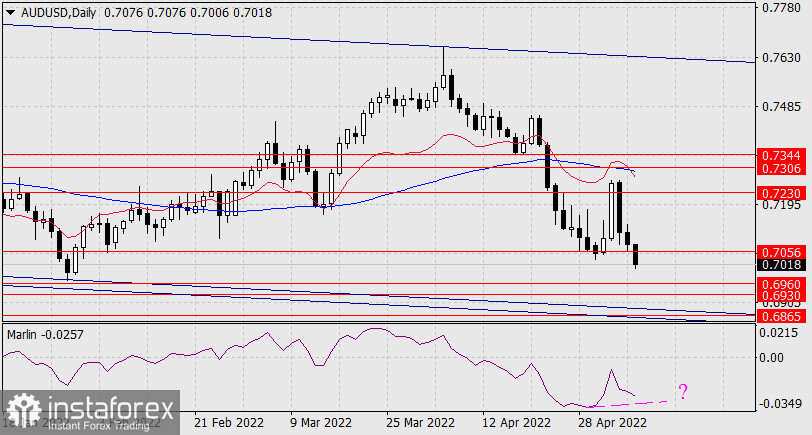Click the red 0.7306 price level label
Screen dimensions: 812x435
pyautogui.click(x=781, y=168)
